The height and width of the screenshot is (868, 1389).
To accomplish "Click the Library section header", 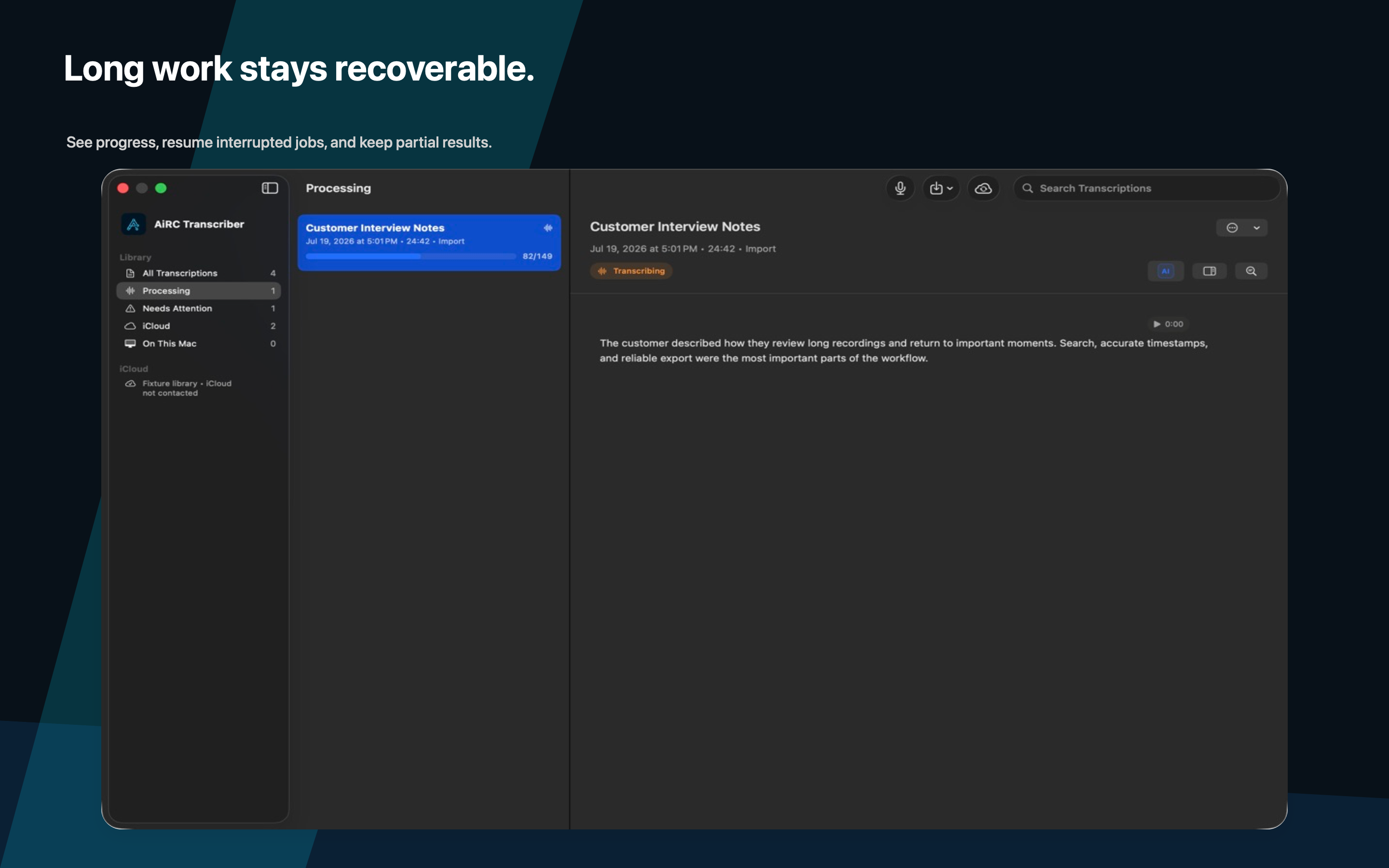I will point(136,258).
